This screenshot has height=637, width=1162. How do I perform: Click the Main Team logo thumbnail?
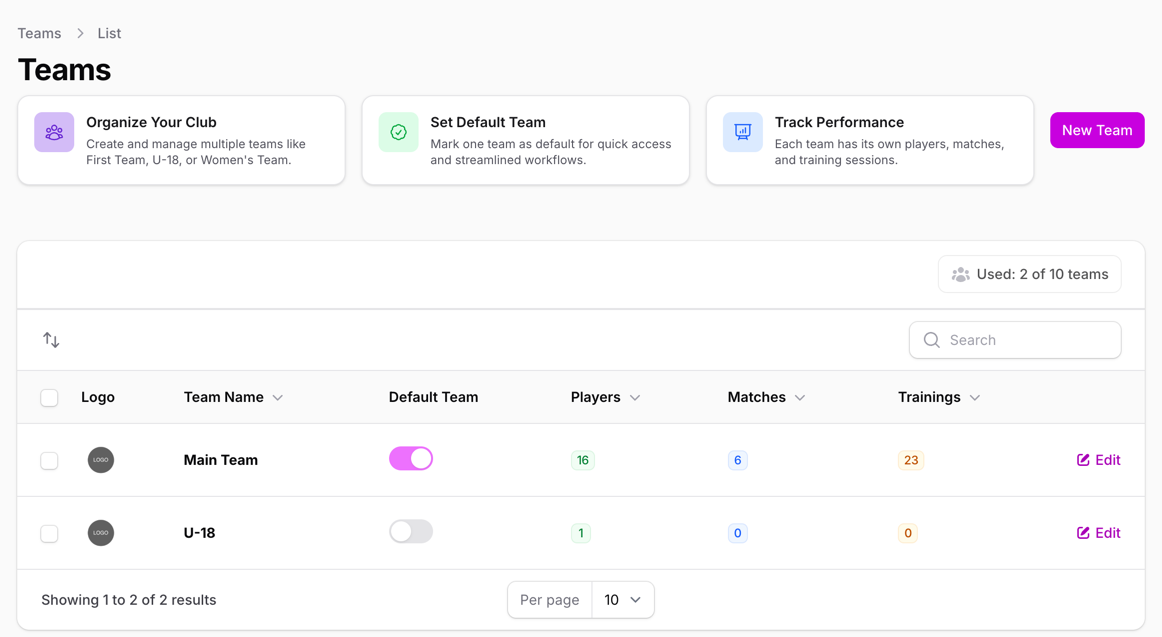tap(101, 460)
